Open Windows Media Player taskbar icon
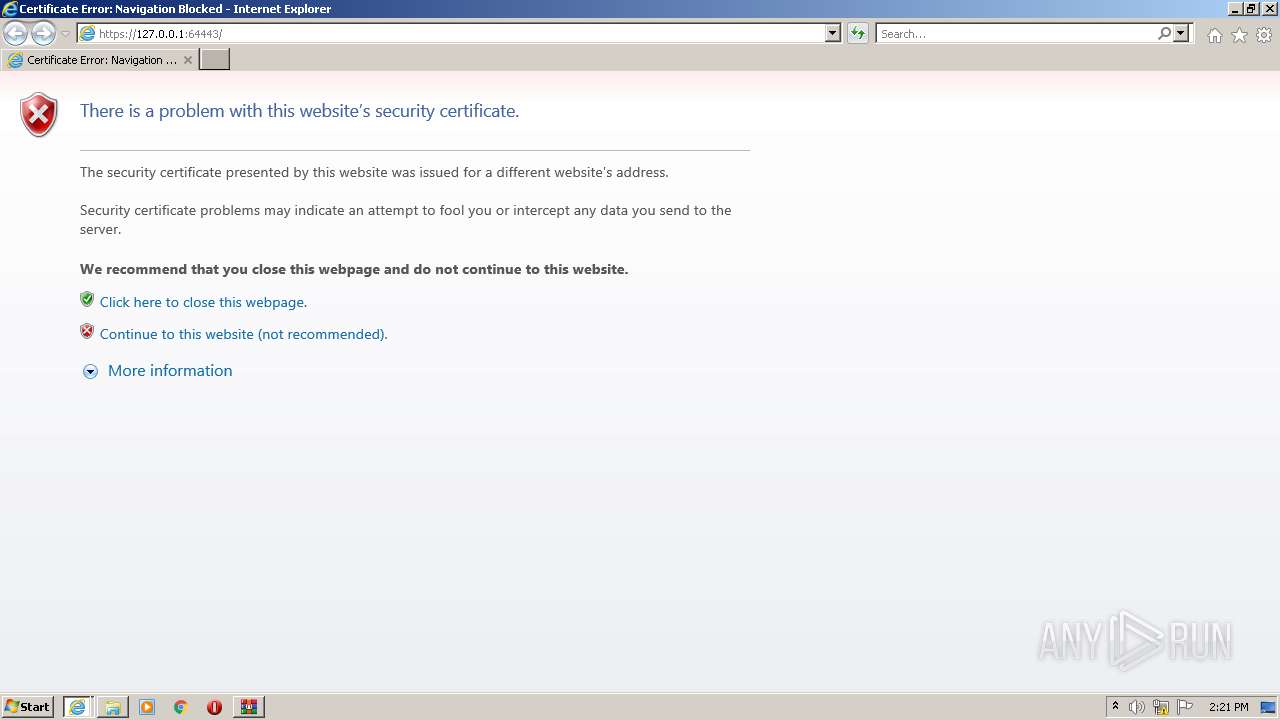This screenshot has width=1280, height=720. pyautogui.click(x=147, y=707)
